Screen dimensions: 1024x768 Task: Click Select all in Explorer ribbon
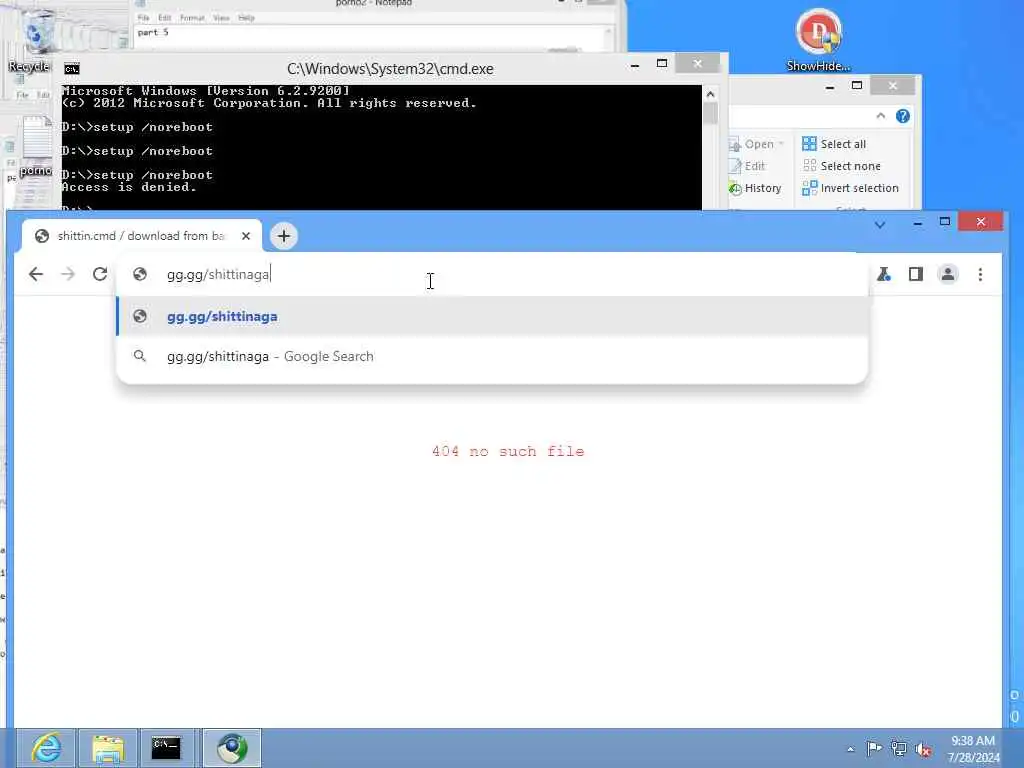pos(834,144)
